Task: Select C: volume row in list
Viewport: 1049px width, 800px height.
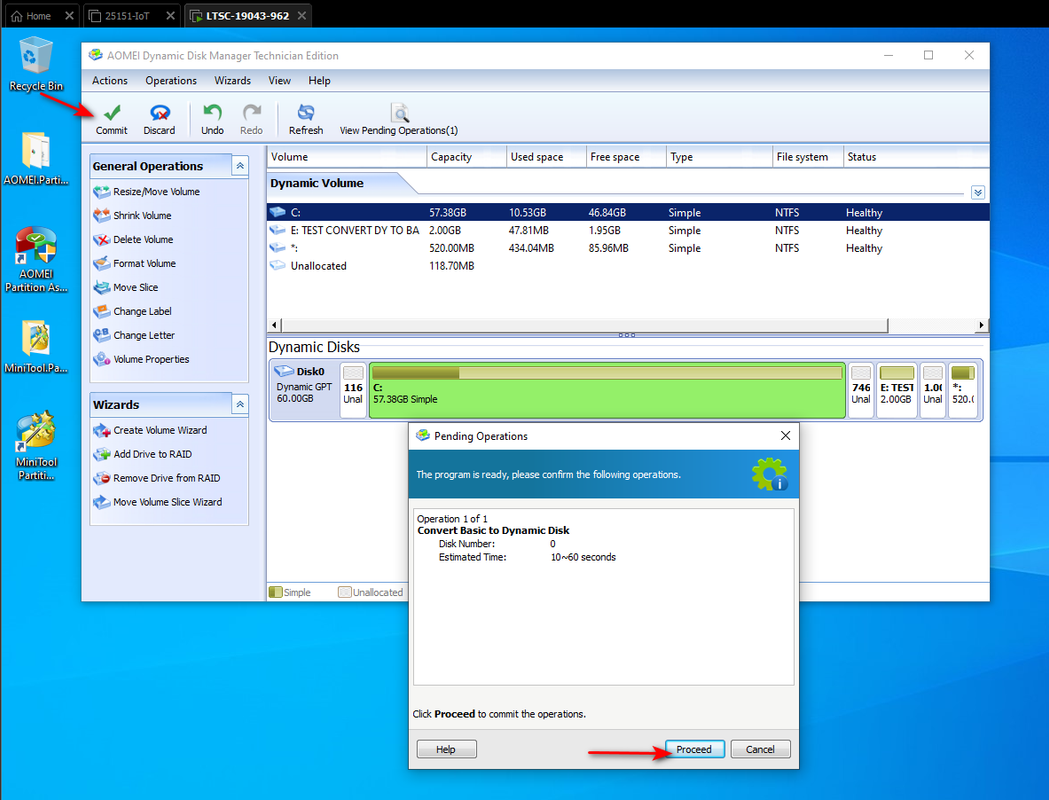Action: [628, 213]
